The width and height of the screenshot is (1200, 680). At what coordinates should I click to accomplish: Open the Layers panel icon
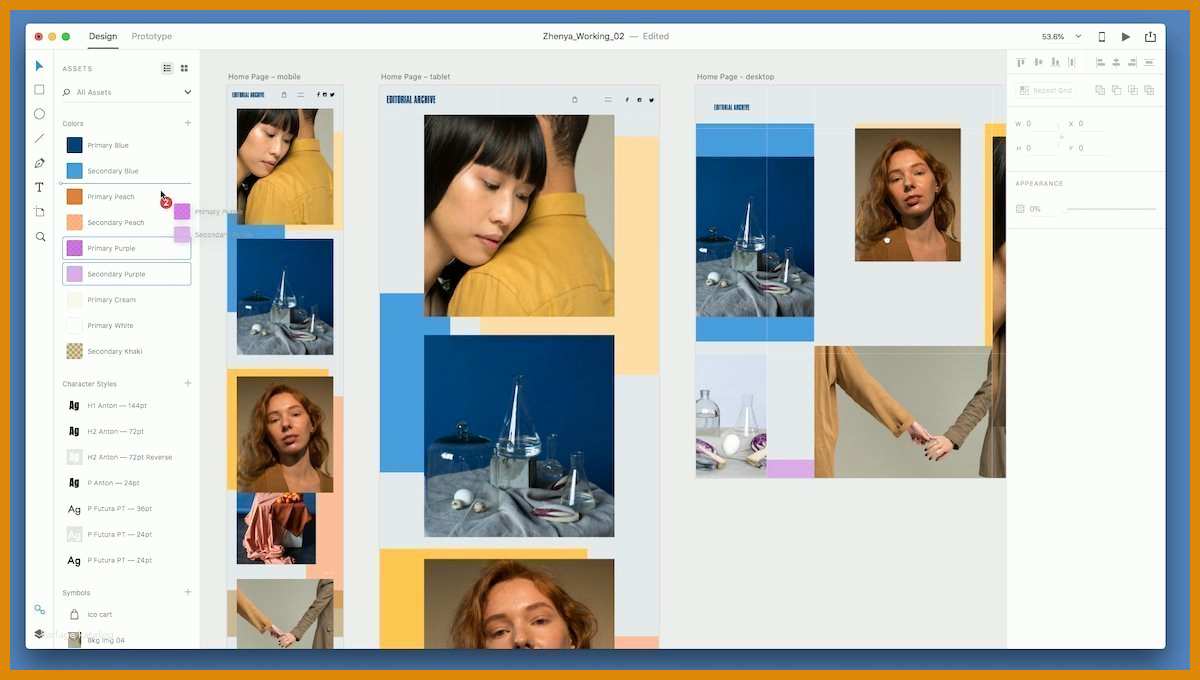(x=40, y=633)
